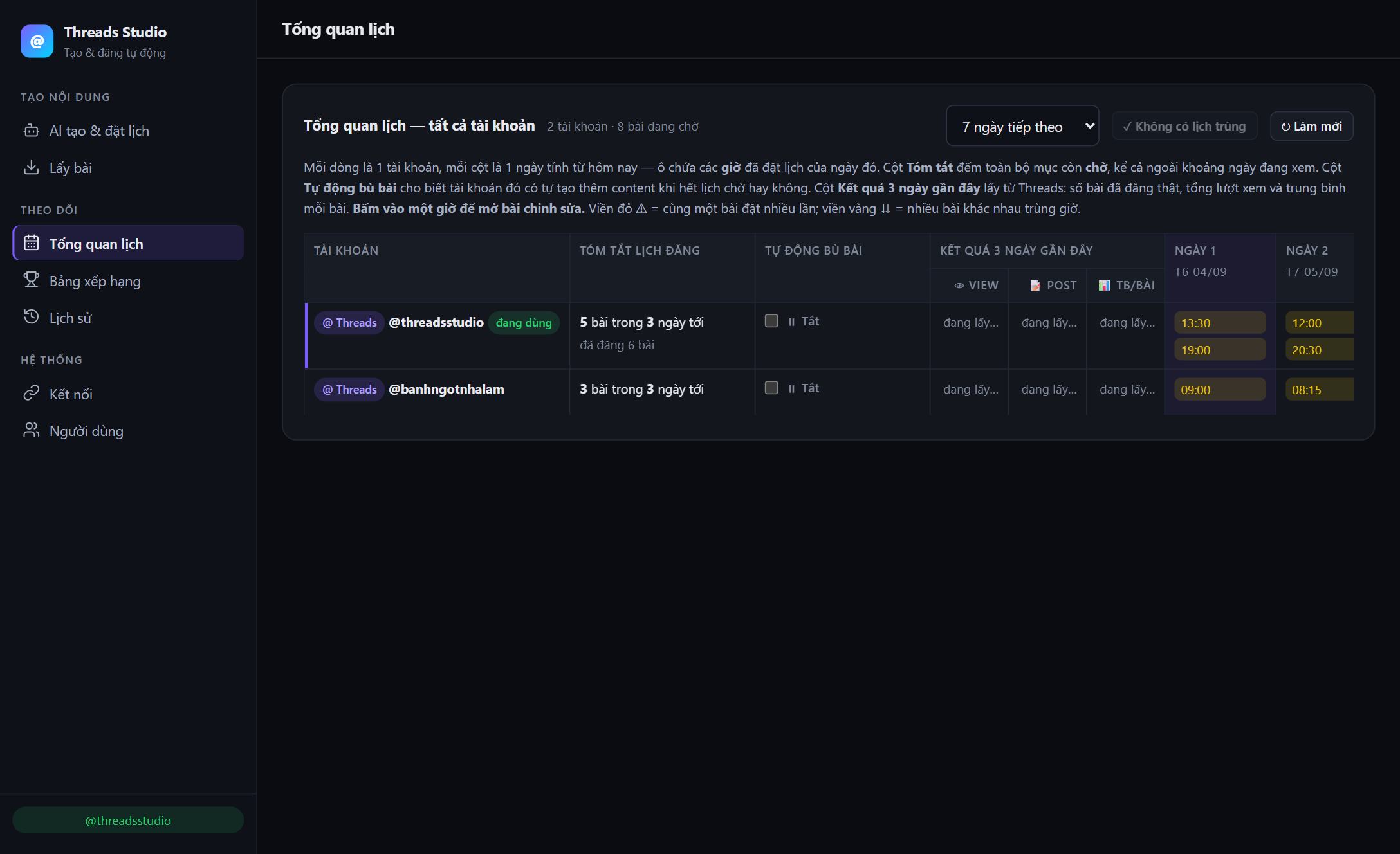The image size is (1400, 854).
Task: Open the 13:30 scheduled post slot
Action: 1220,323
